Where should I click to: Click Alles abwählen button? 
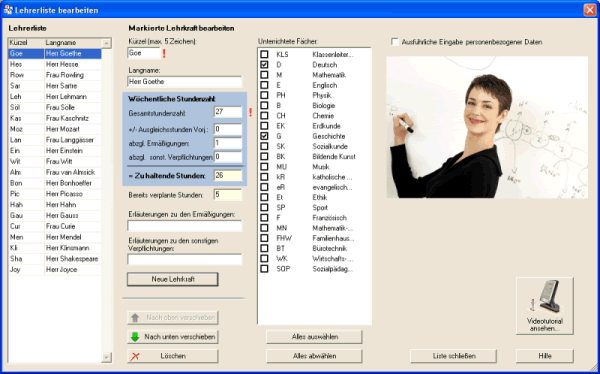(314, 356)
